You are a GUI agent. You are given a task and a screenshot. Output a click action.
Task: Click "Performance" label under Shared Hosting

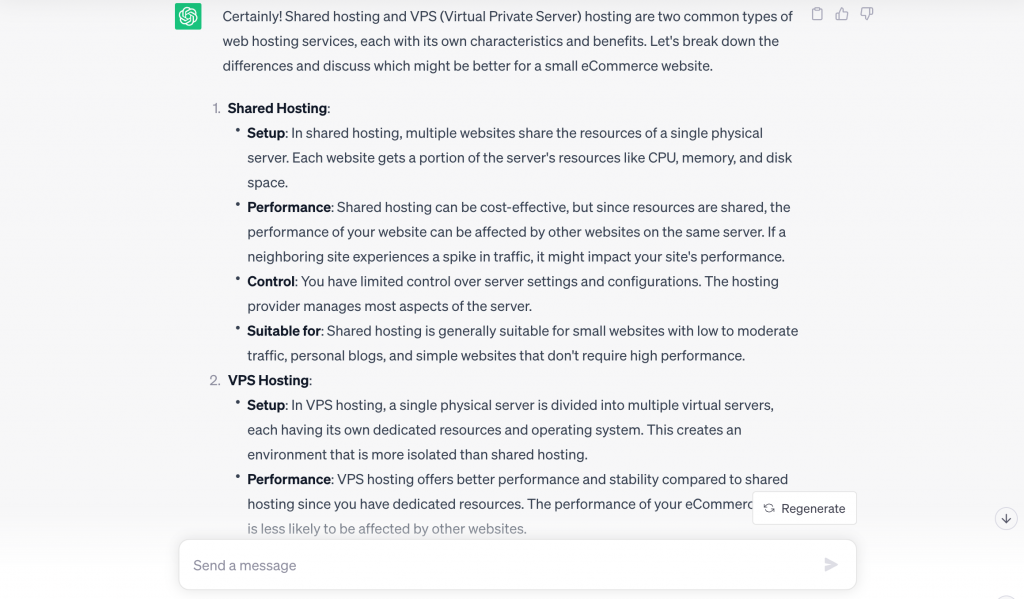[289, 207]
